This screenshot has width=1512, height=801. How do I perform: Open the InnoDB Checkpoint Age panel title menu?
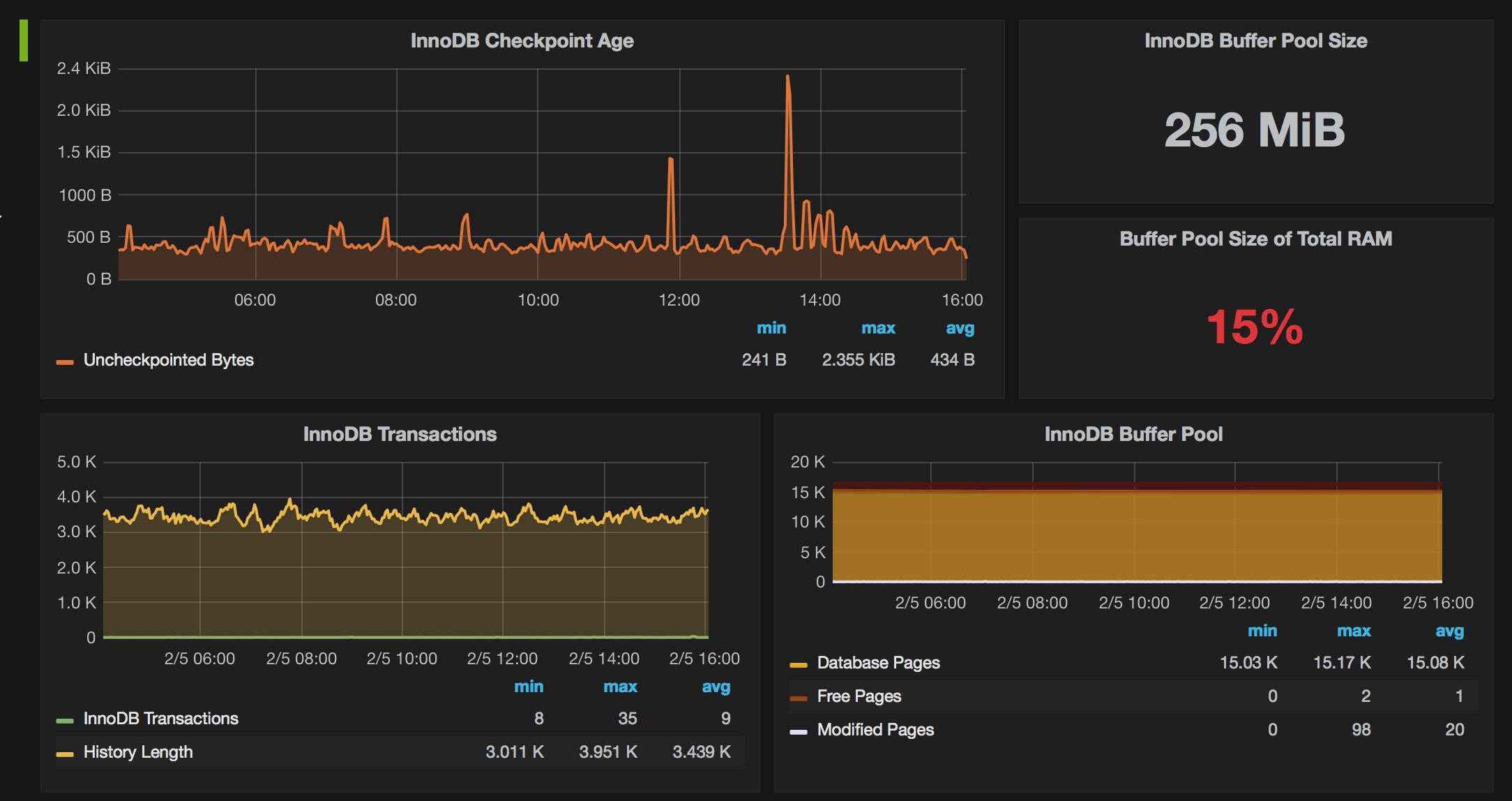[x=522, y=41]
